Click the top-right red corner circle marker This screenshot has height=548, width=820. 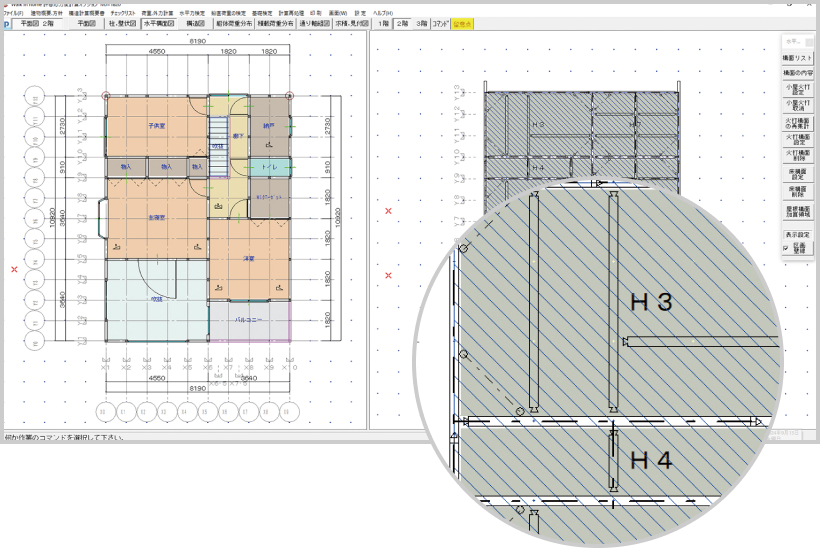coord(290,96)
